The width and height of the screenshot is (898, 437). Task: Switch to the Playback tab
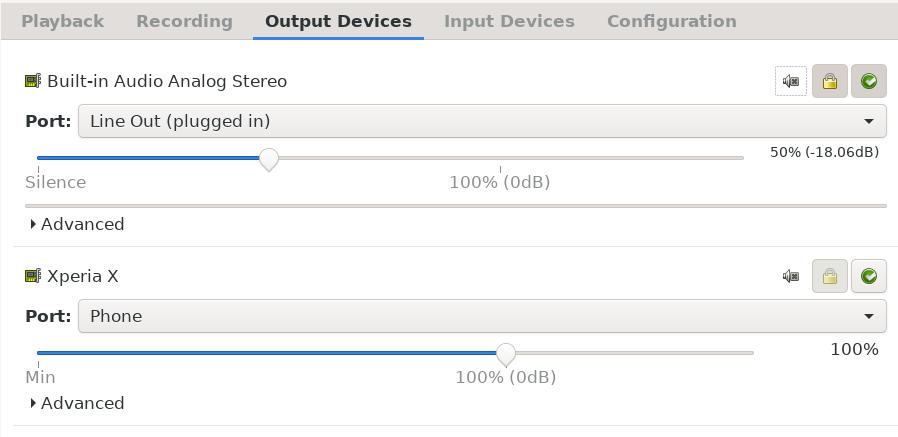click(x=62, y=21)
